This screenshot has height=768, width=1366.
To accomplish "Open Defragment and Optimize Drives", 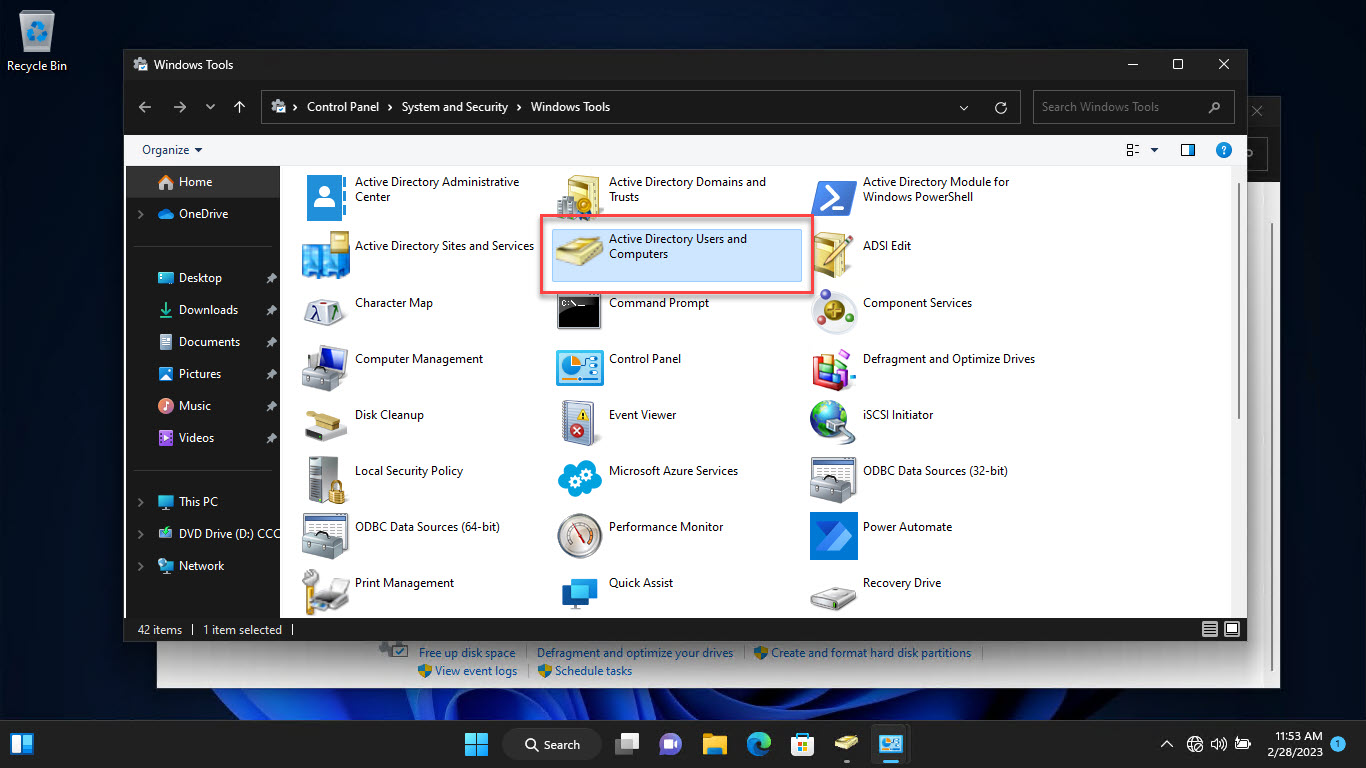I will (x=948, y=359).
